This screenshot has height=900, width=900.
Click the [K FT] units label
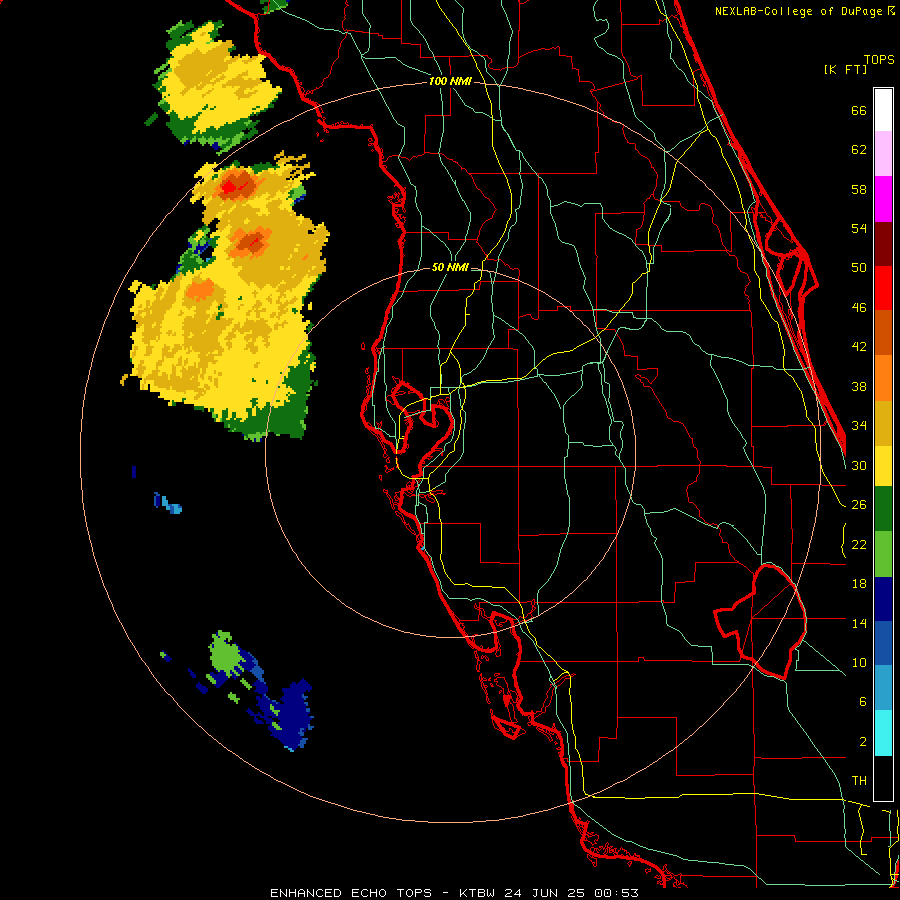pos(845,69)
